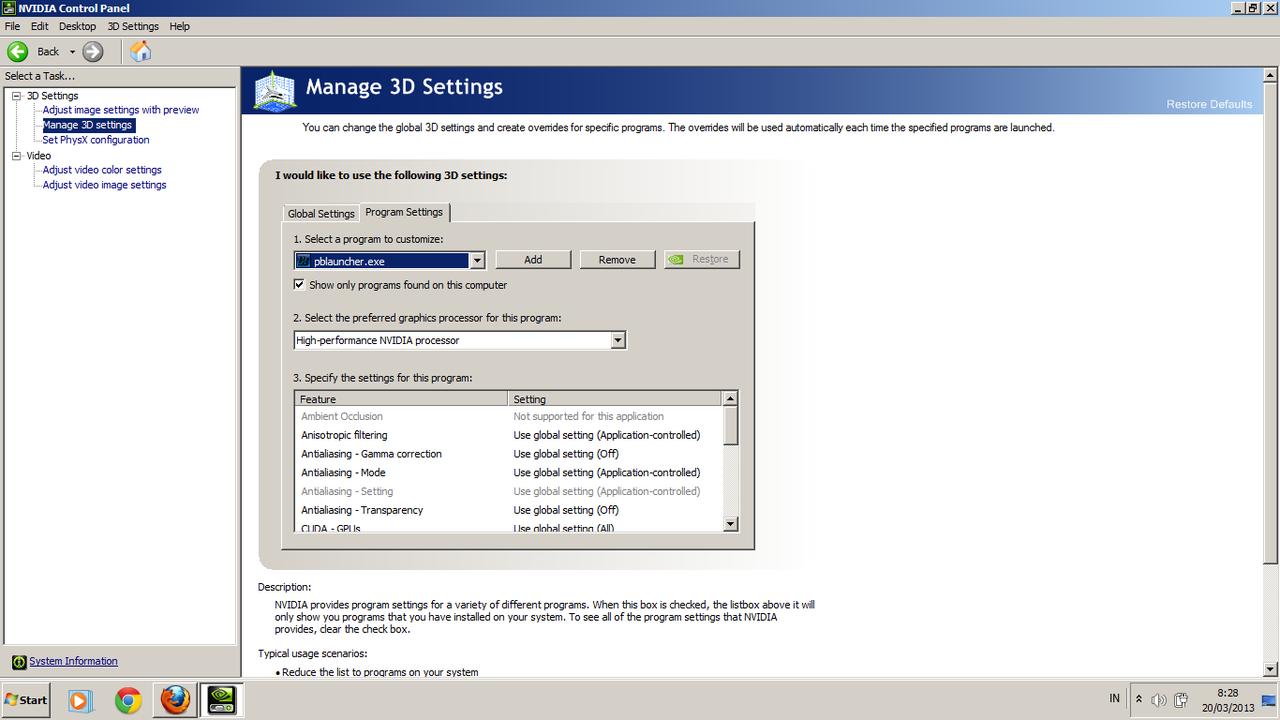This screenshot has width=1280, height=720.
Task: Open Windows Media Player from taskbar
Action: (x=80, y=700)
